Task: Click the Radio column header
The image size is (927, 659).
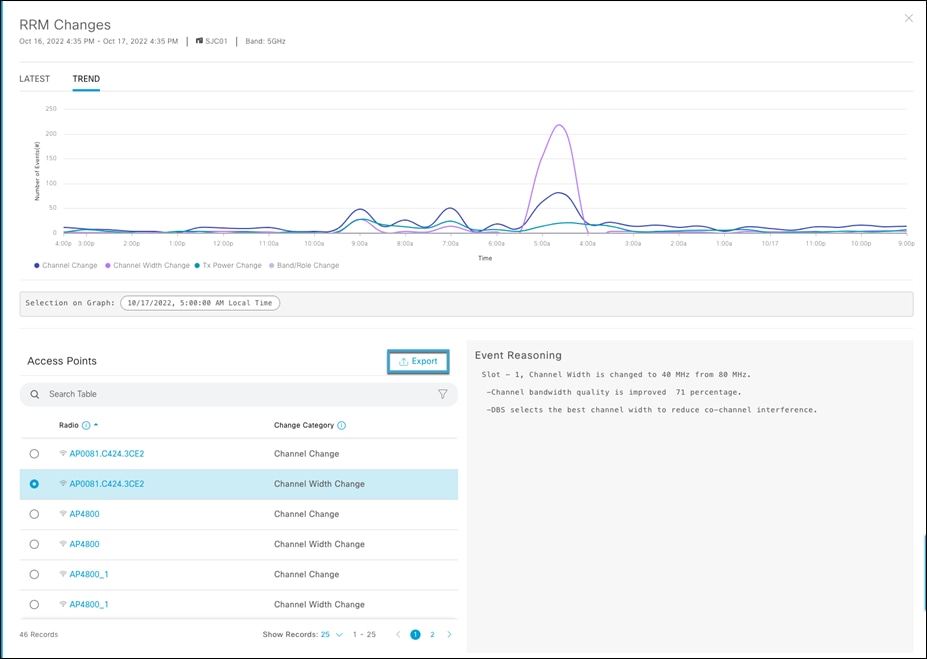Action: pyautogui.click(x=69, y=426)
